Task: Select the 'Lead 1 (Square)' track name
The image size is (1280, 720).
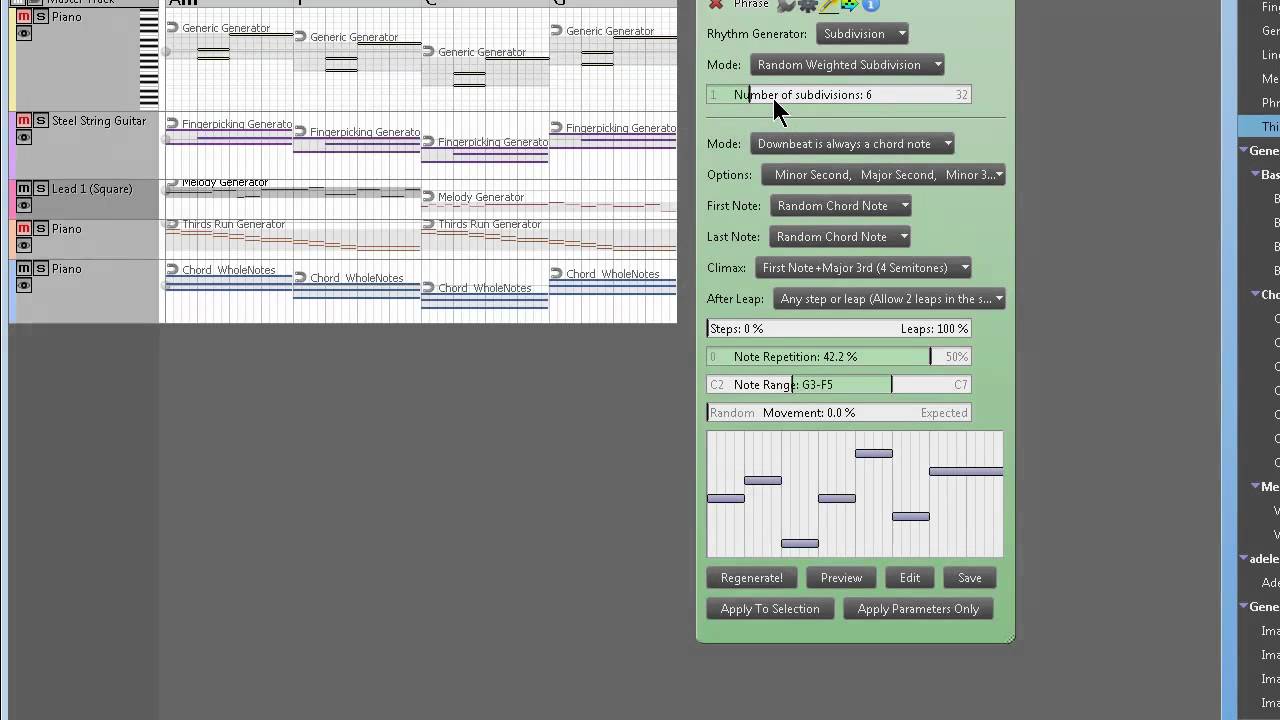Action: tap(92, 189)
